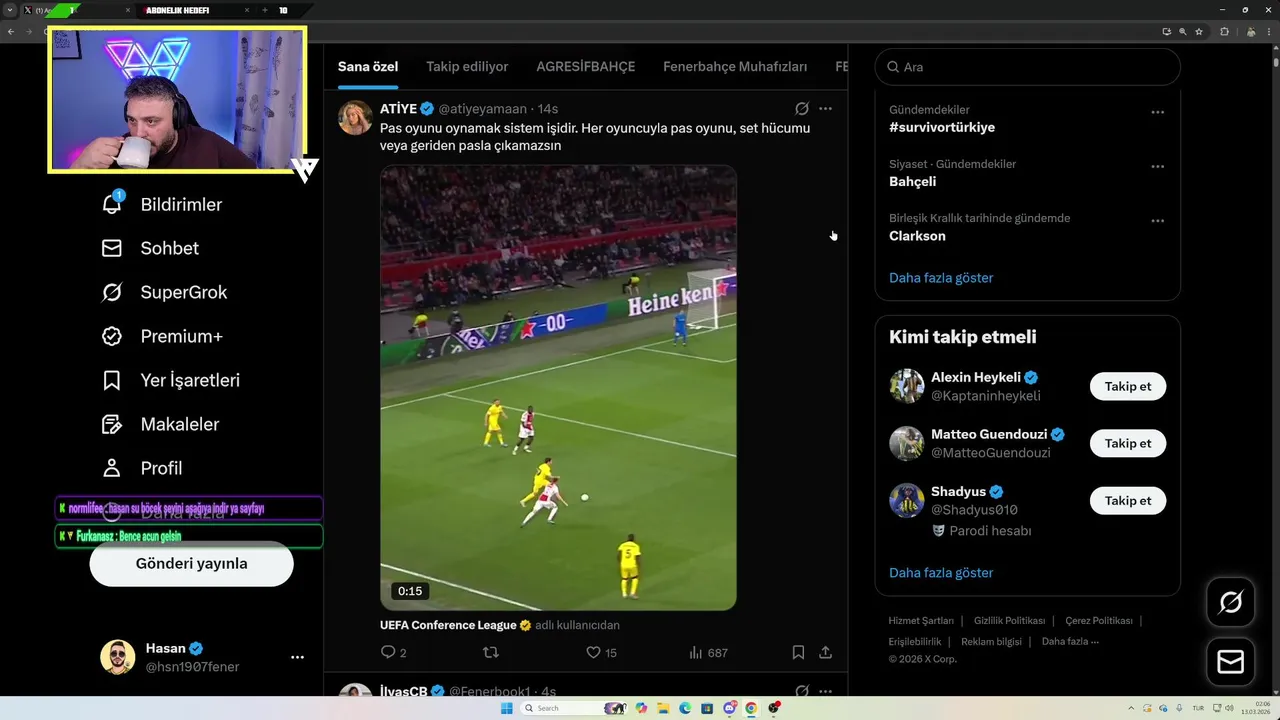Open Çerez Politikası link
This screenshot has width=1280, height=720.
tap(1099, 621)
